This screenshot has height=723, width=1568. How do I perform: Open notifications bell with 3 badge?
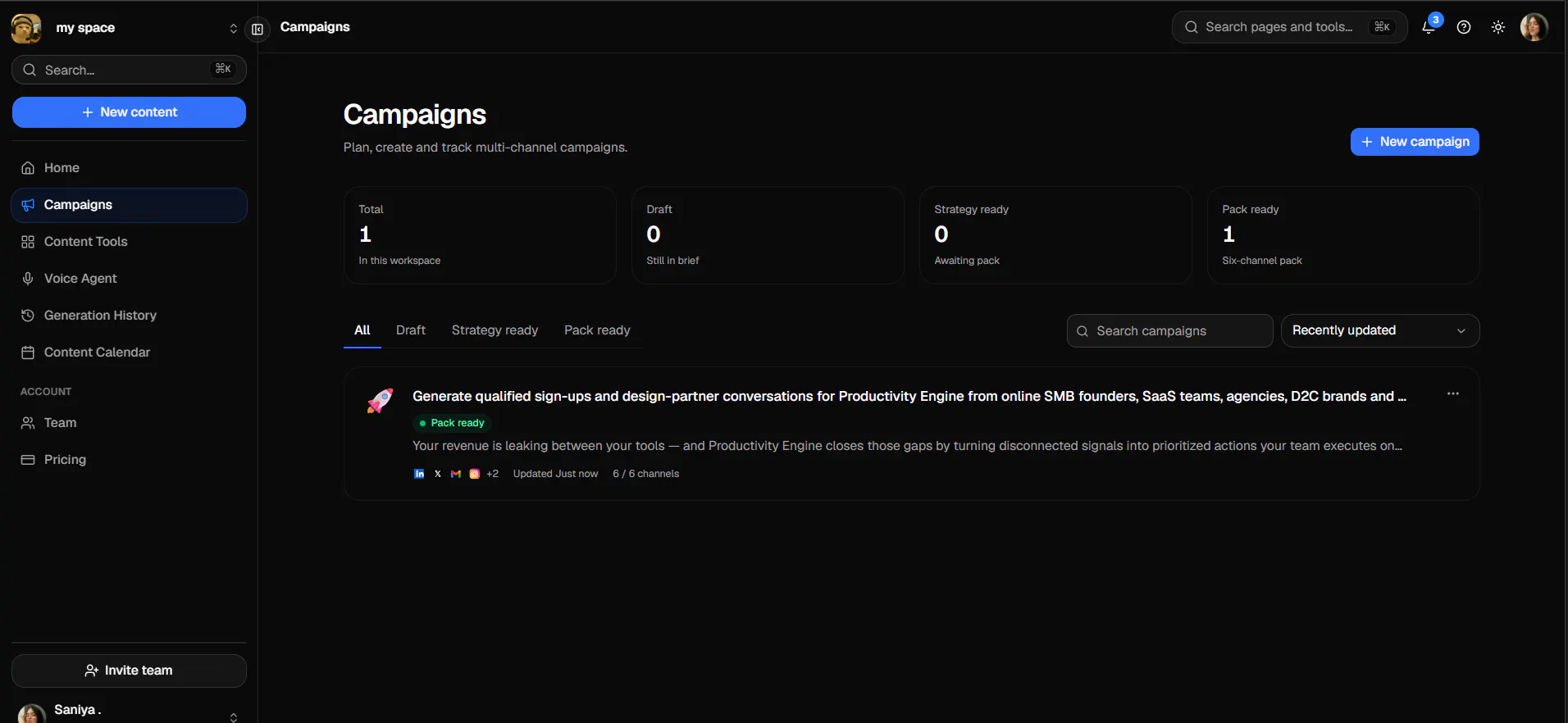point(1429,26)
